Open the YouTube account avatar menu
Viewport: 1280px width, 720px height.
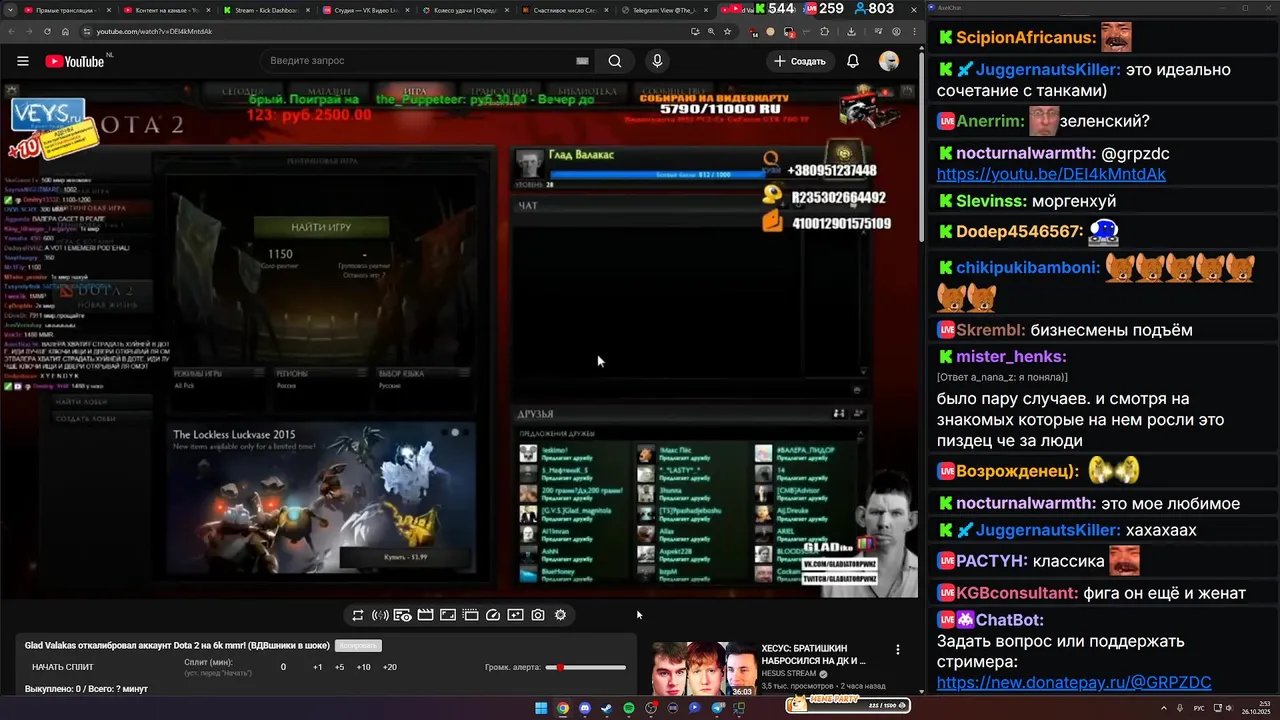[889, 61]
